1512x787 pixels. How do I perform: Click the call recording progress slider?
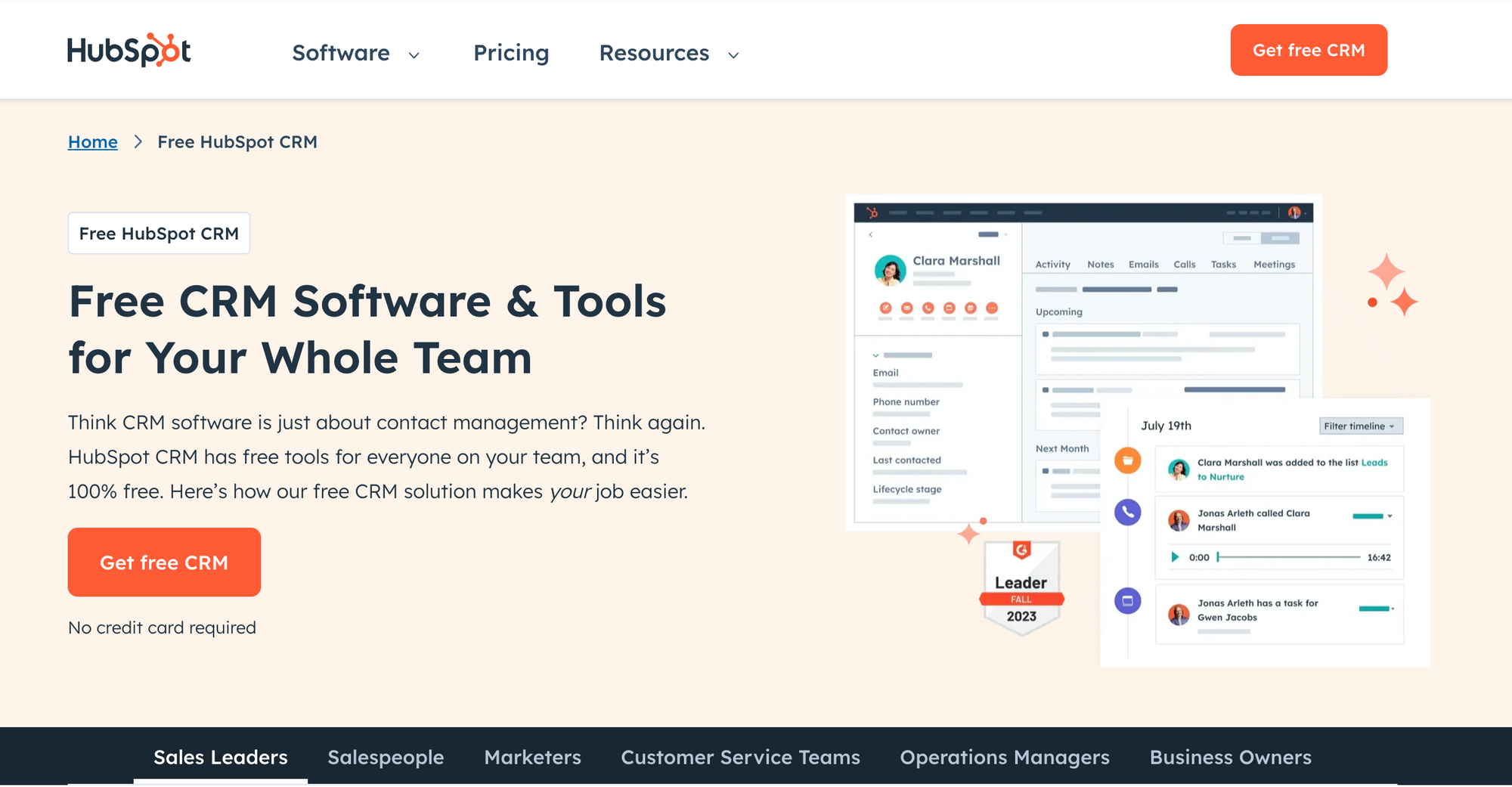pyautogui.click(x=1289, y=557)
